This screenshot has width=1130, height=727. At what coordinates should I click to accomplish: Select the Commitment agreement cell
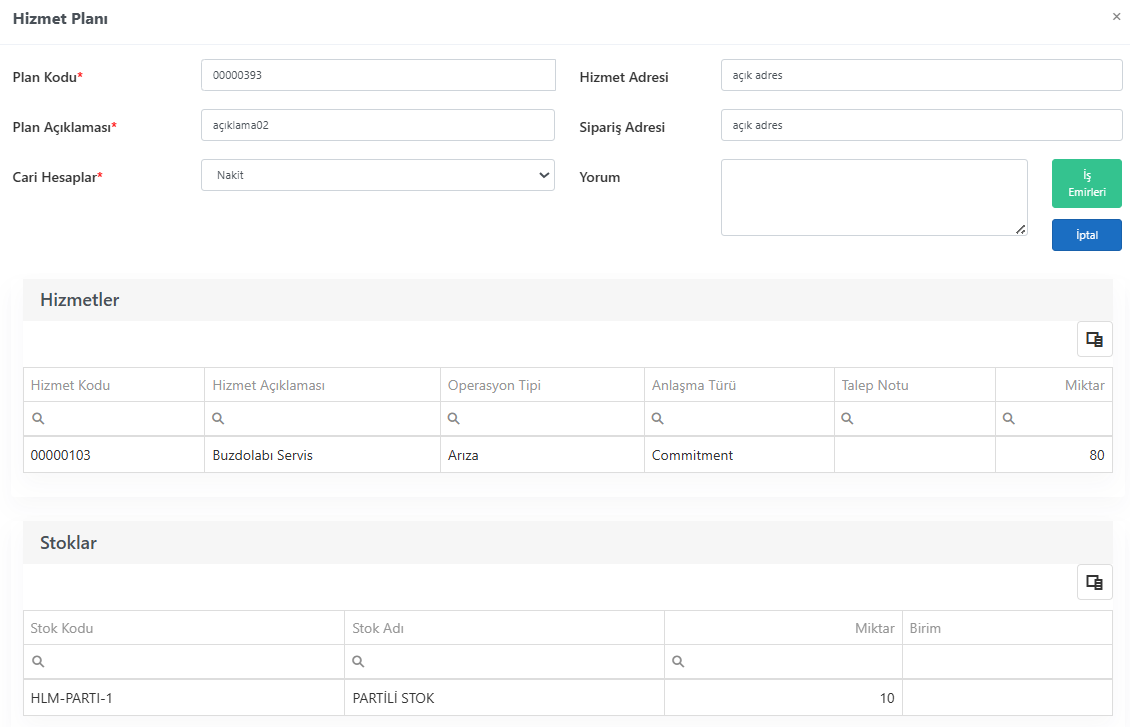coord(739,455)
